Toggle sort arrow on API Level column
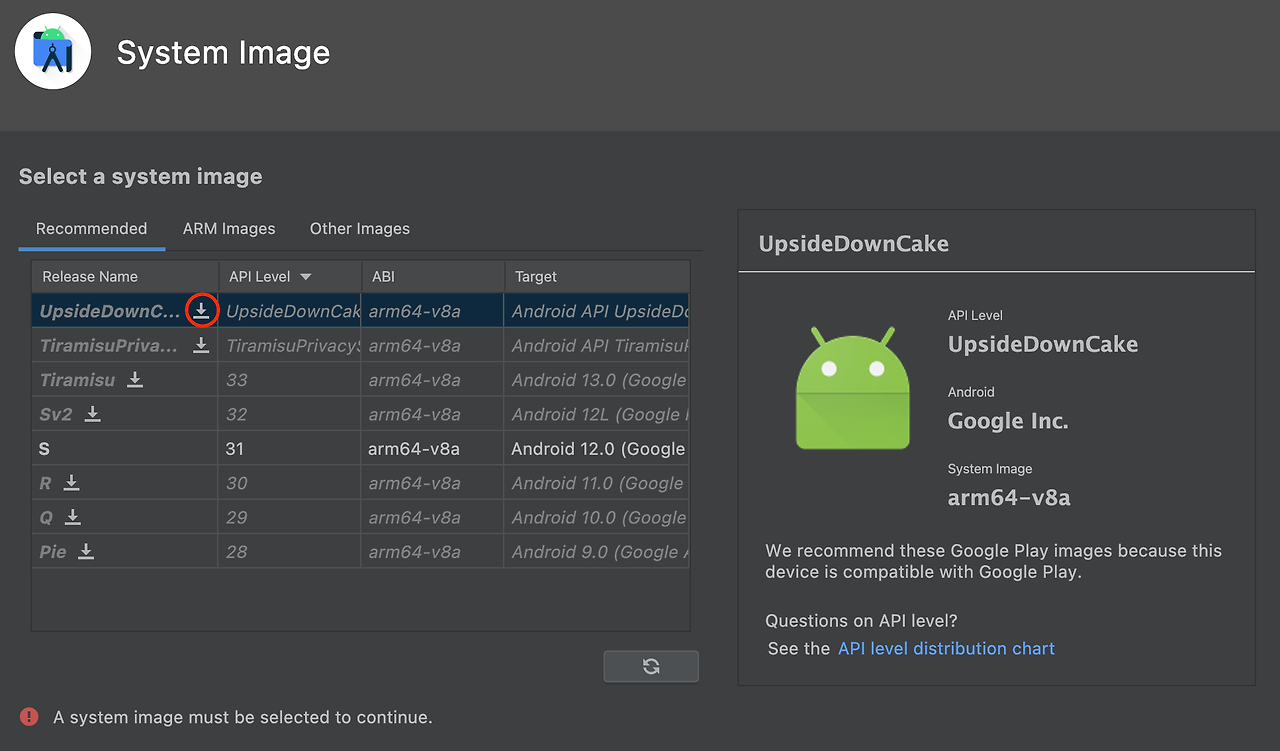The height and width of the screenshot is (751, 1280). click(x=306, y=277)
